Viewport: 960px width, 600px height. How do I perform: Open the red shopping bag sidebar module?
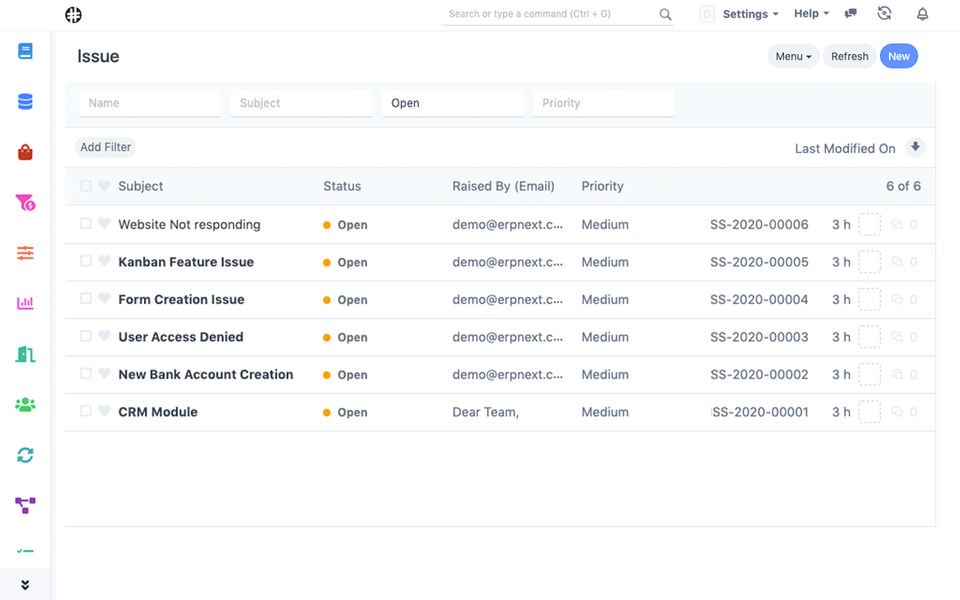(25, 152)
